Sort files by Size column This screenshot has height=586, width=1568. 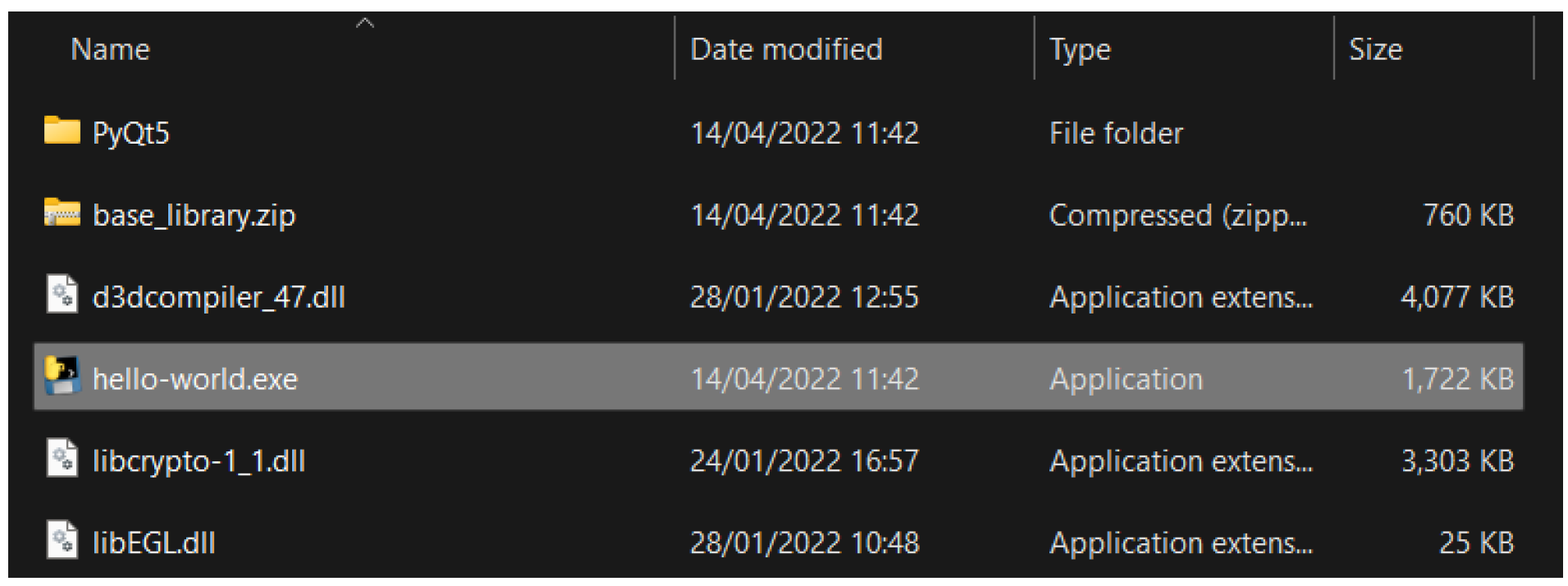(x=1376, y=50)
